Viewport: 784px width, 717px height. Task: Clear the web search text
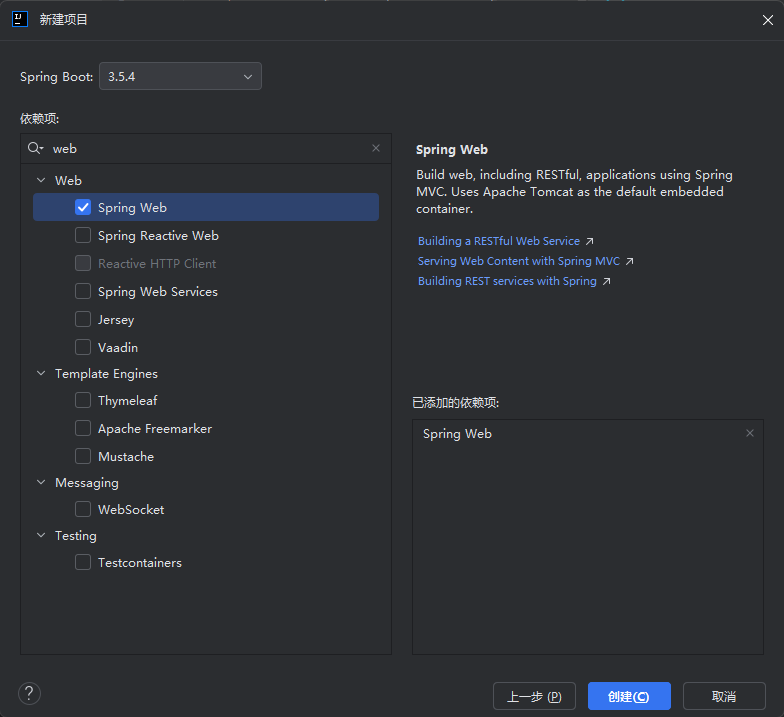pyautogui.click(x=376, y=148)
